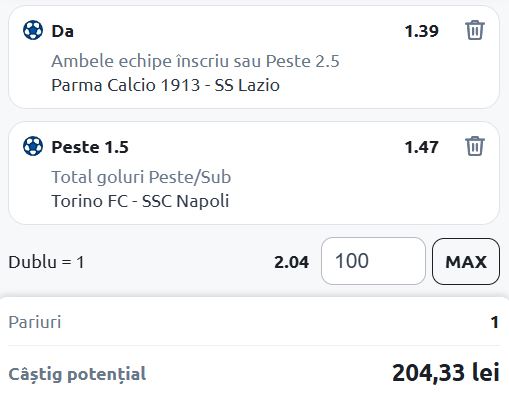Click the combined odds 2.04
509x398 pixels.
pos(291,262)
